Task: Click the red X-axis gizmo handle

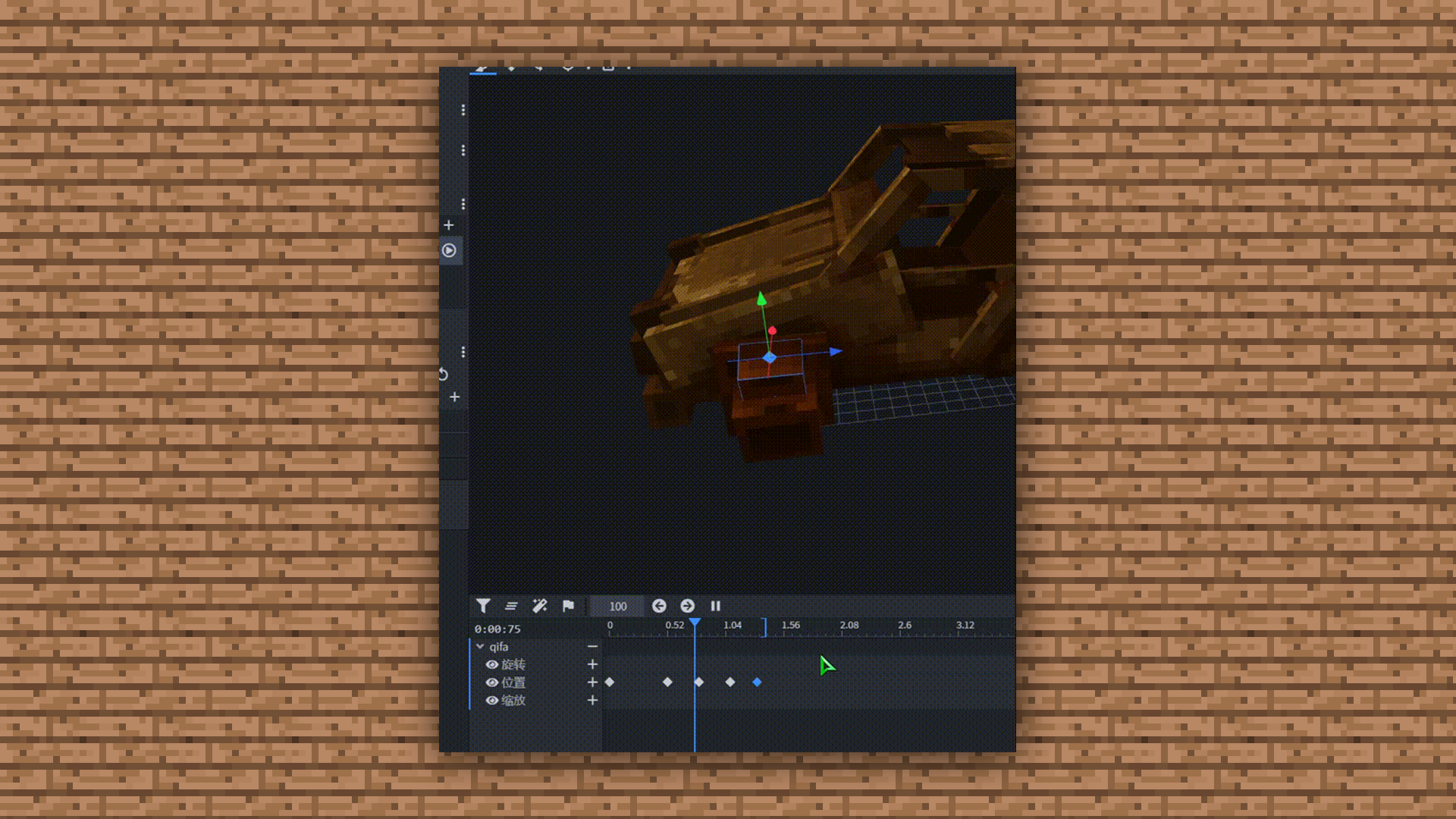Action: (x=772, y=331)
